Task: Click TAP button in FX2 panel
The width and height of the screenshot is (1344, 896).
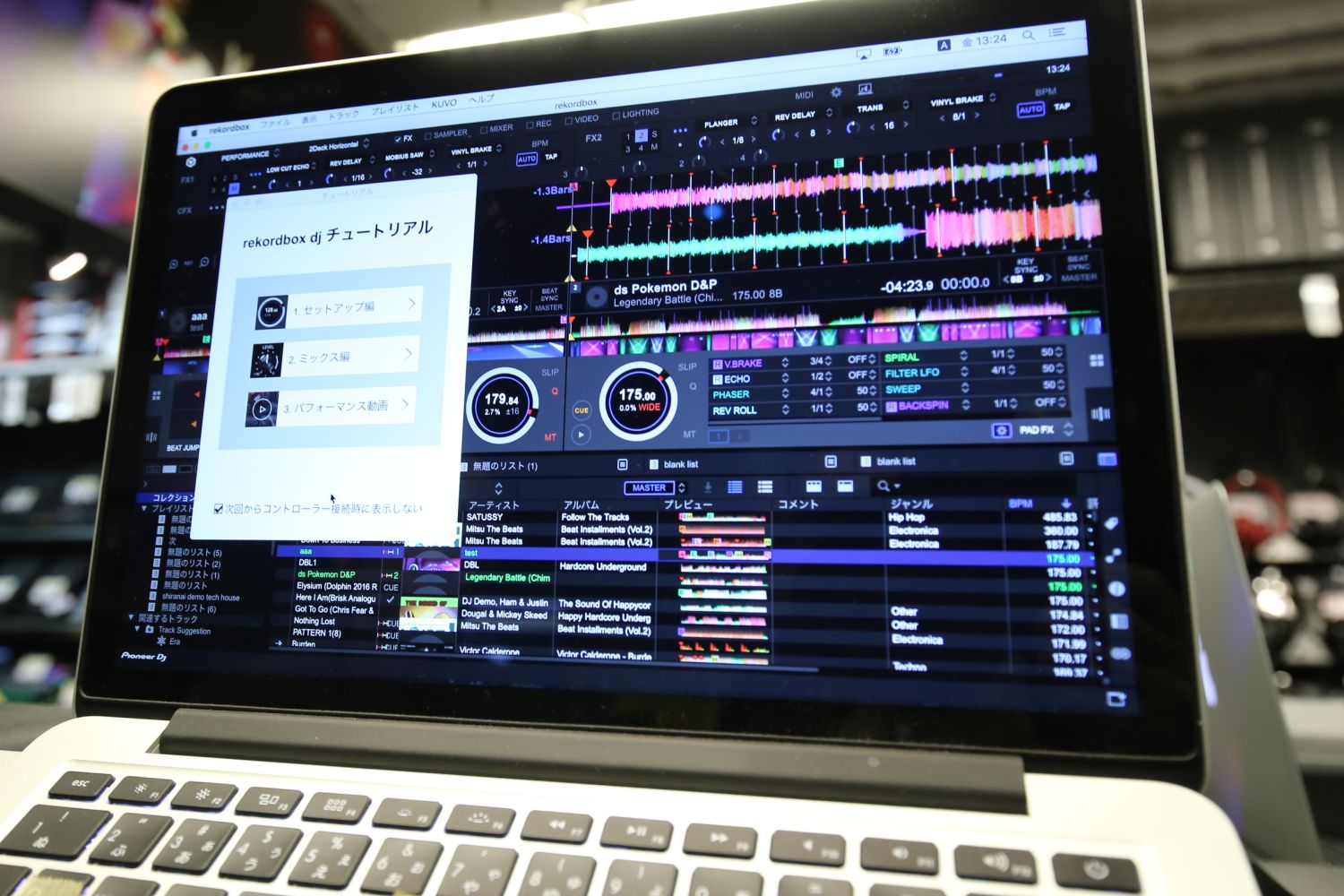Action: tap(1062, 107)
